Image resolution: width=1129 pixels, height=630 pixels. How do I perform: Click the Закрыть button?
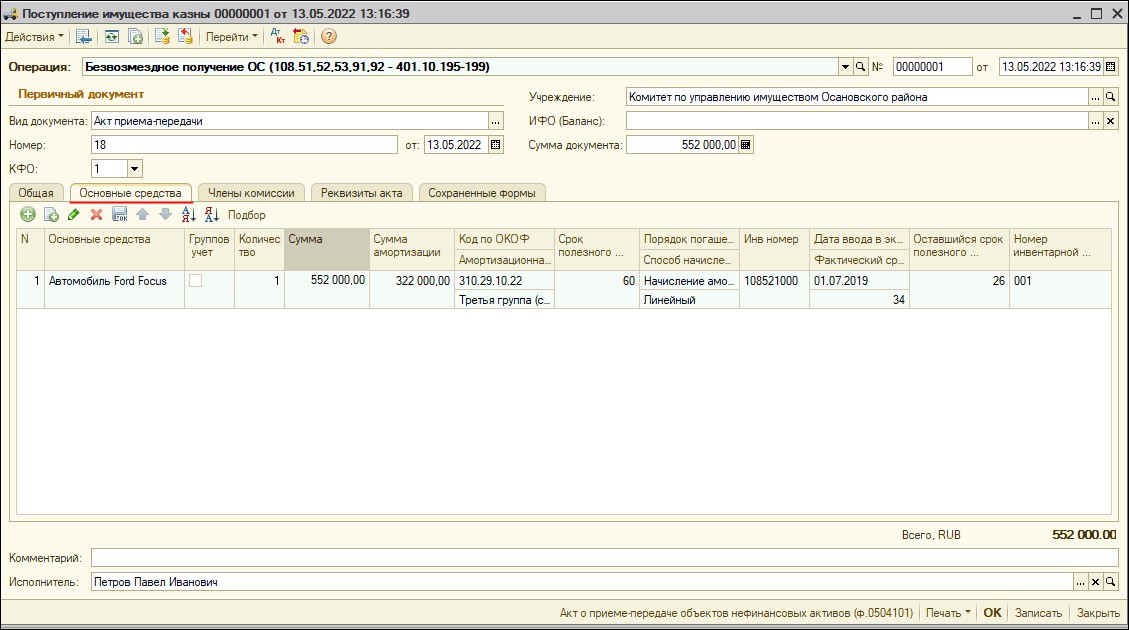[1098, 613]
